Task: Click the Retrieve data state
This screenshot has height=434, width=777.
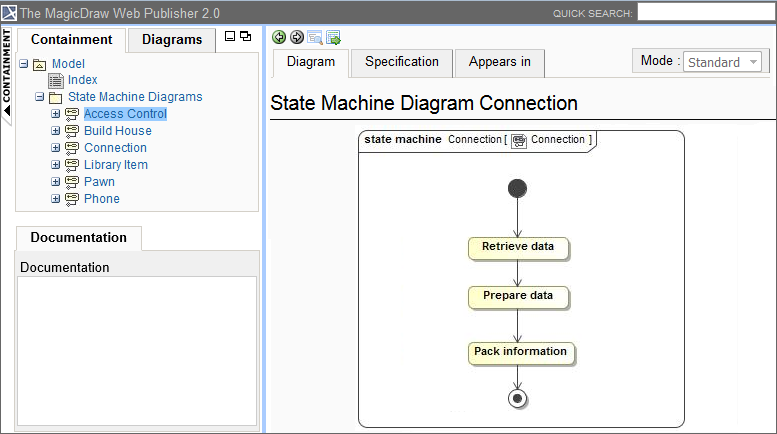Action: click(517, 246)
